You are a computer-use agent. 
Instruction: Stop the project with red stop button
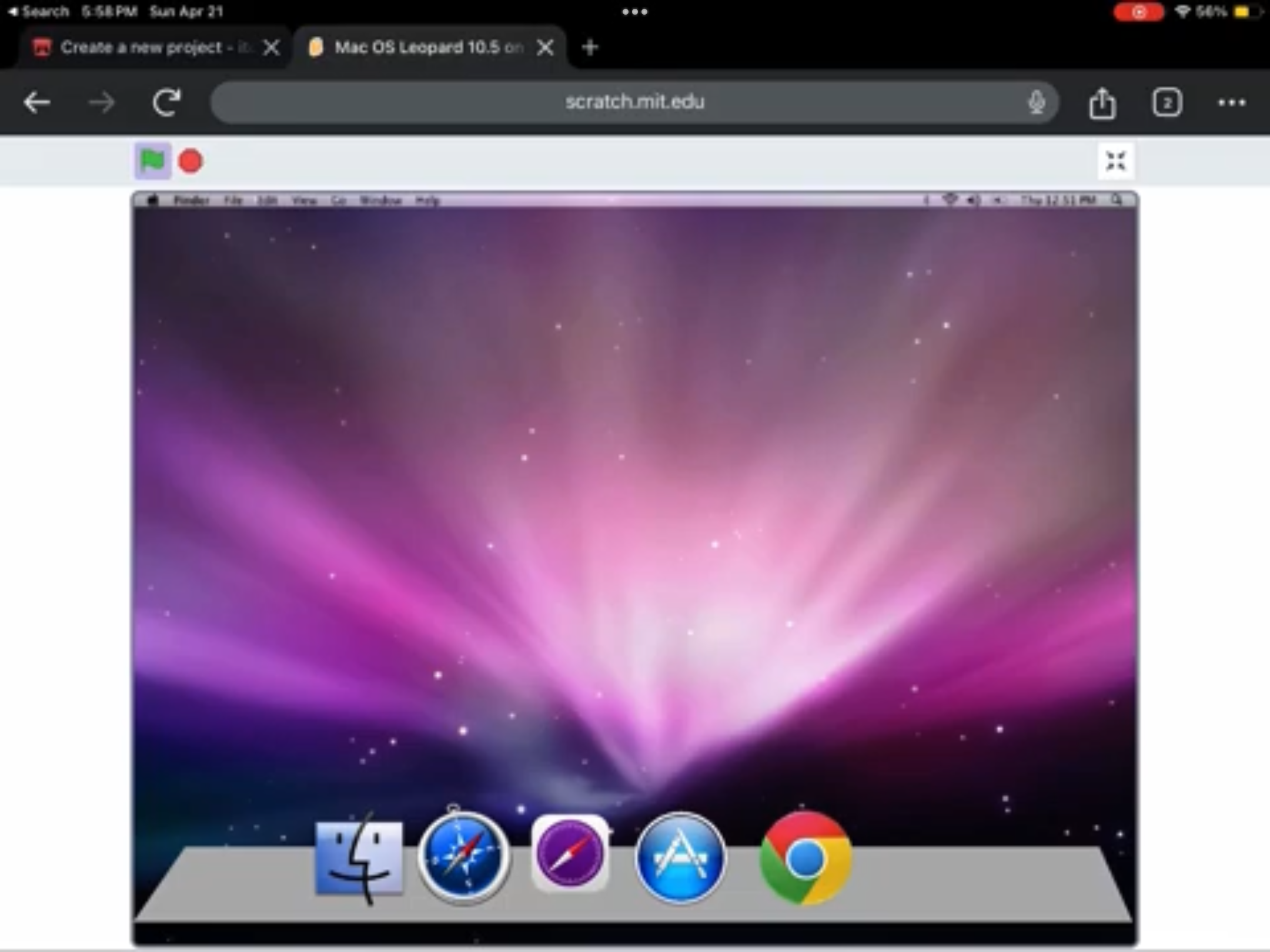(190, 161)
